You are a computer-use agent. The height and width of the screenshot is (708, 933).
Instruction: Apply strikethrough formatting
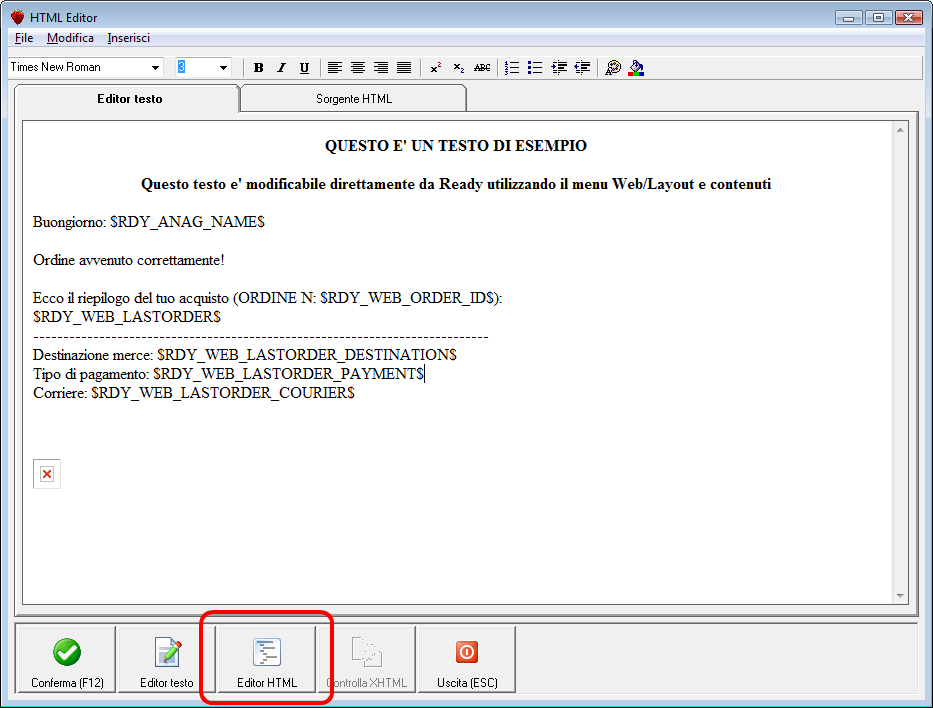481,67
